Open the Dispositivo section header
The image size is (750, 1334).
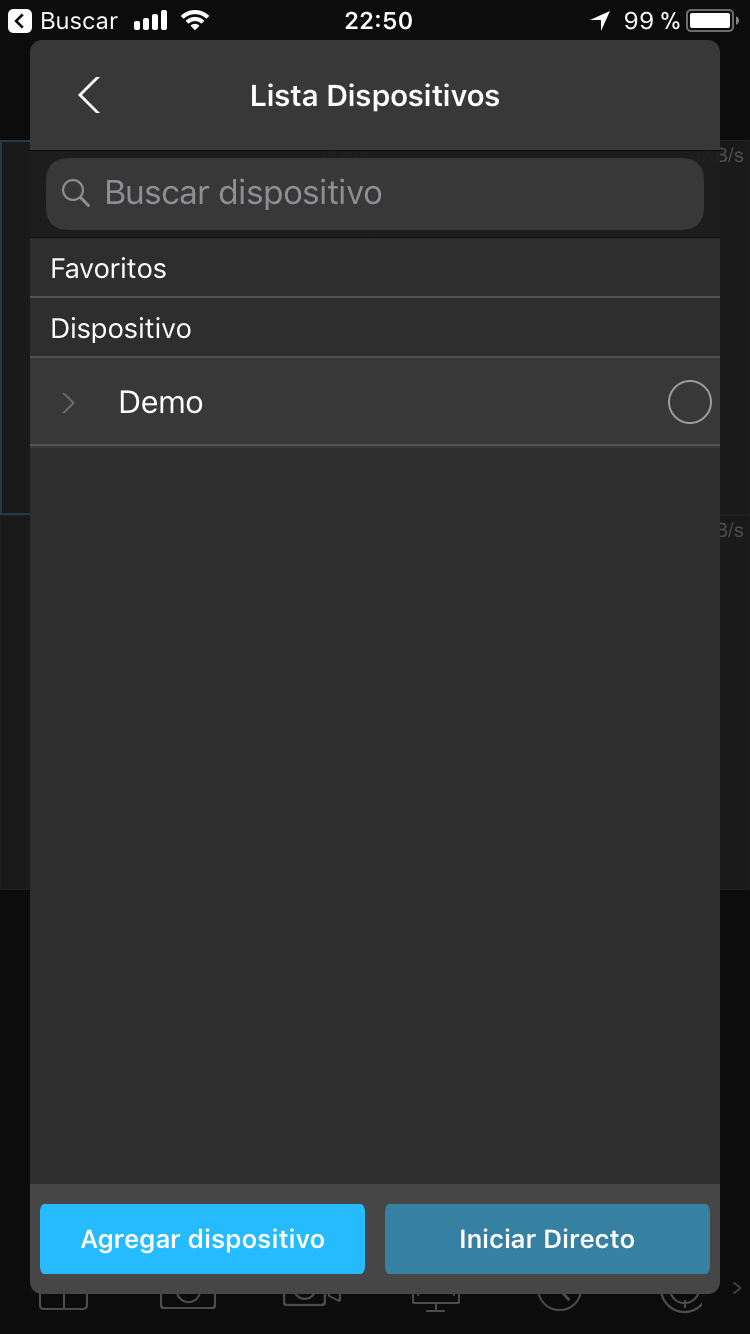point(375,328)
